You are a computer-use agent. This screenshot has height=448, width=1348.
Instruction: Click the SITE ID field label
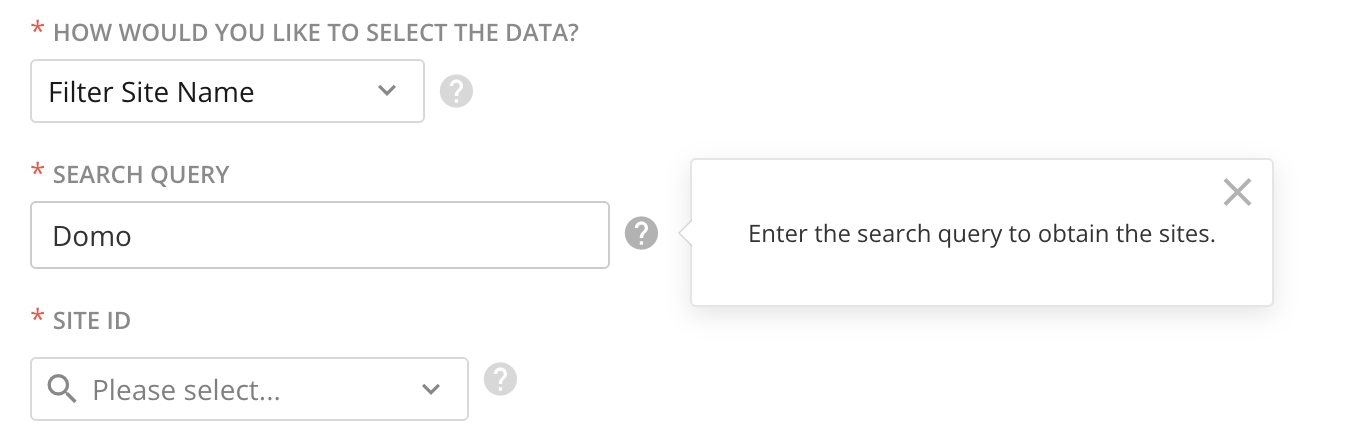[x=92, y=322]
